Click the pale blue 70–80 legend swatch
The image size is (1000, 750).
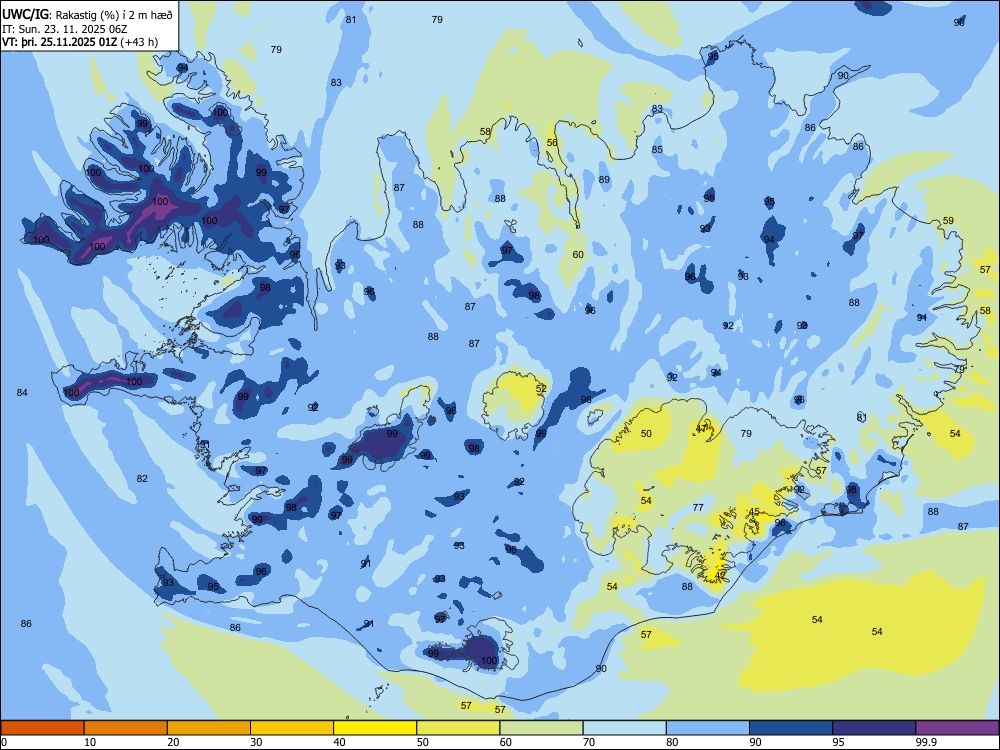point(624,728)
